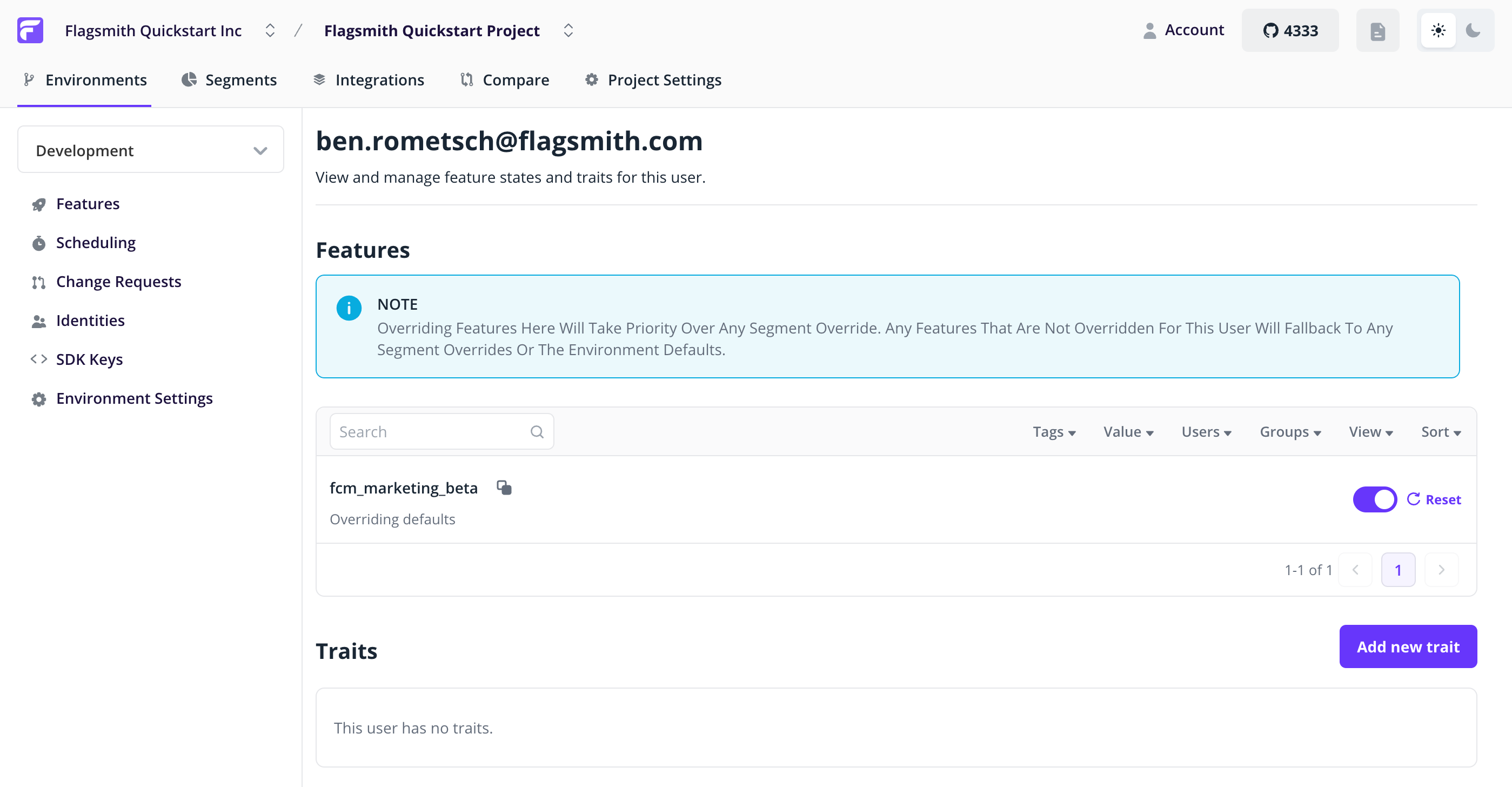This screenshot has width=1512, height=787.
Task: Click the Add new trait button
Action: [x=1408, y=646]
